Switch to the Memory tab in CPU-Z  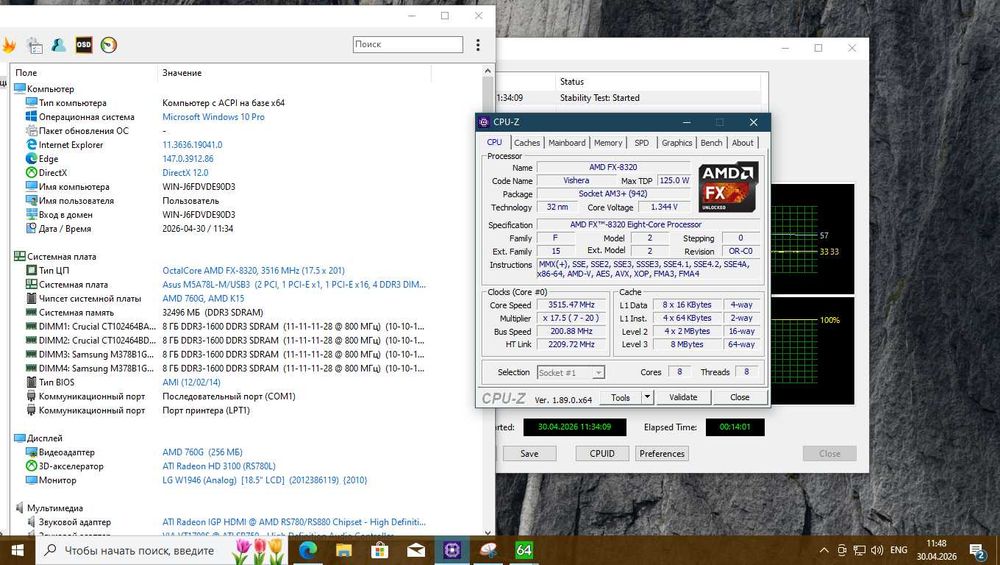click(608, 143)
